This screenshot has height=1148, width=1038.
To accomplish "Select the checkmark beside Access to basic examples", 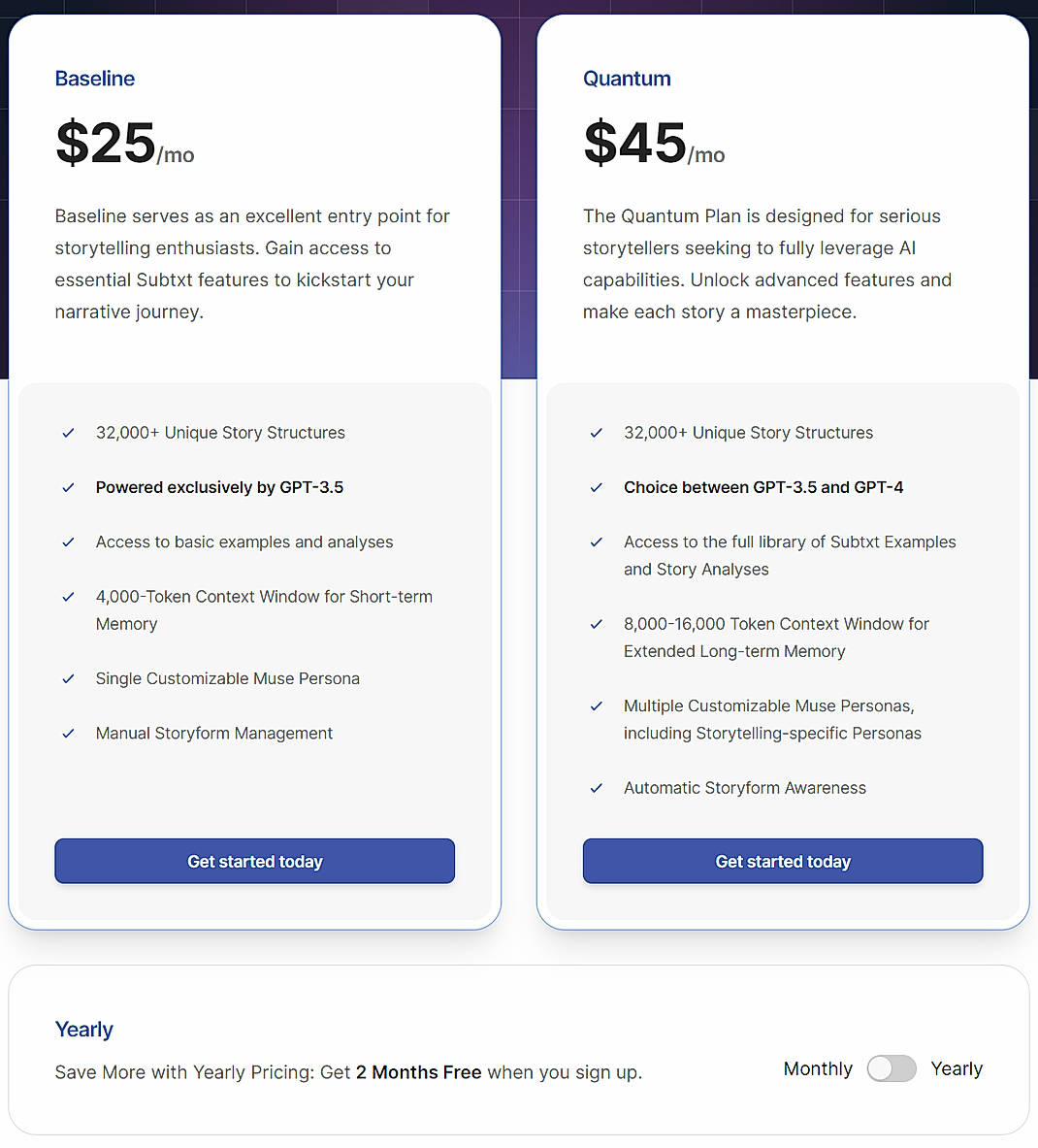I will click(68, 542).
